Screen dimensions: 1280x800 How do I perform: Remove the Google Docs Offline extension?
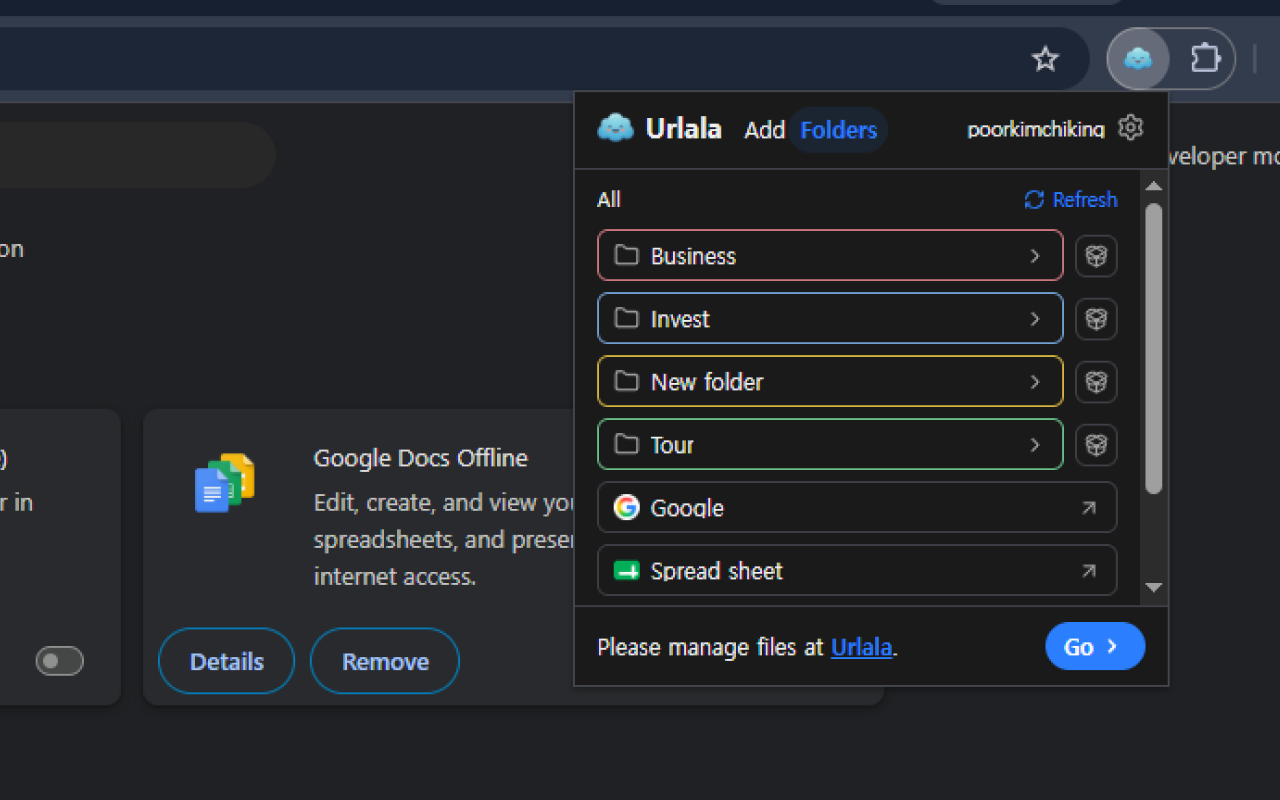(385, 661)
